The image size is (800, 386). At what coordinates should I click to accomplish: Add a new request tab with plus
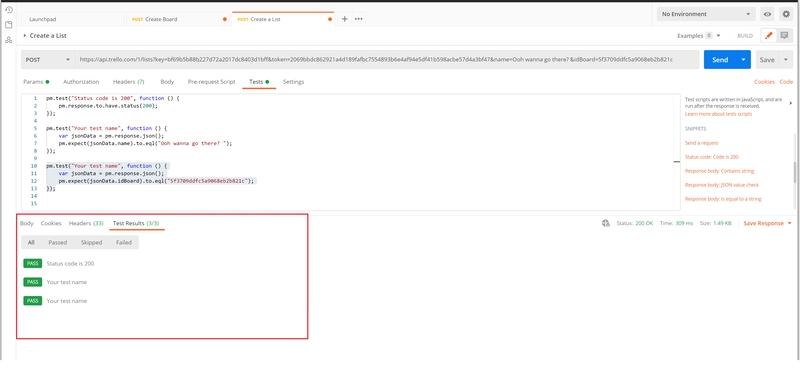[344, 19]
